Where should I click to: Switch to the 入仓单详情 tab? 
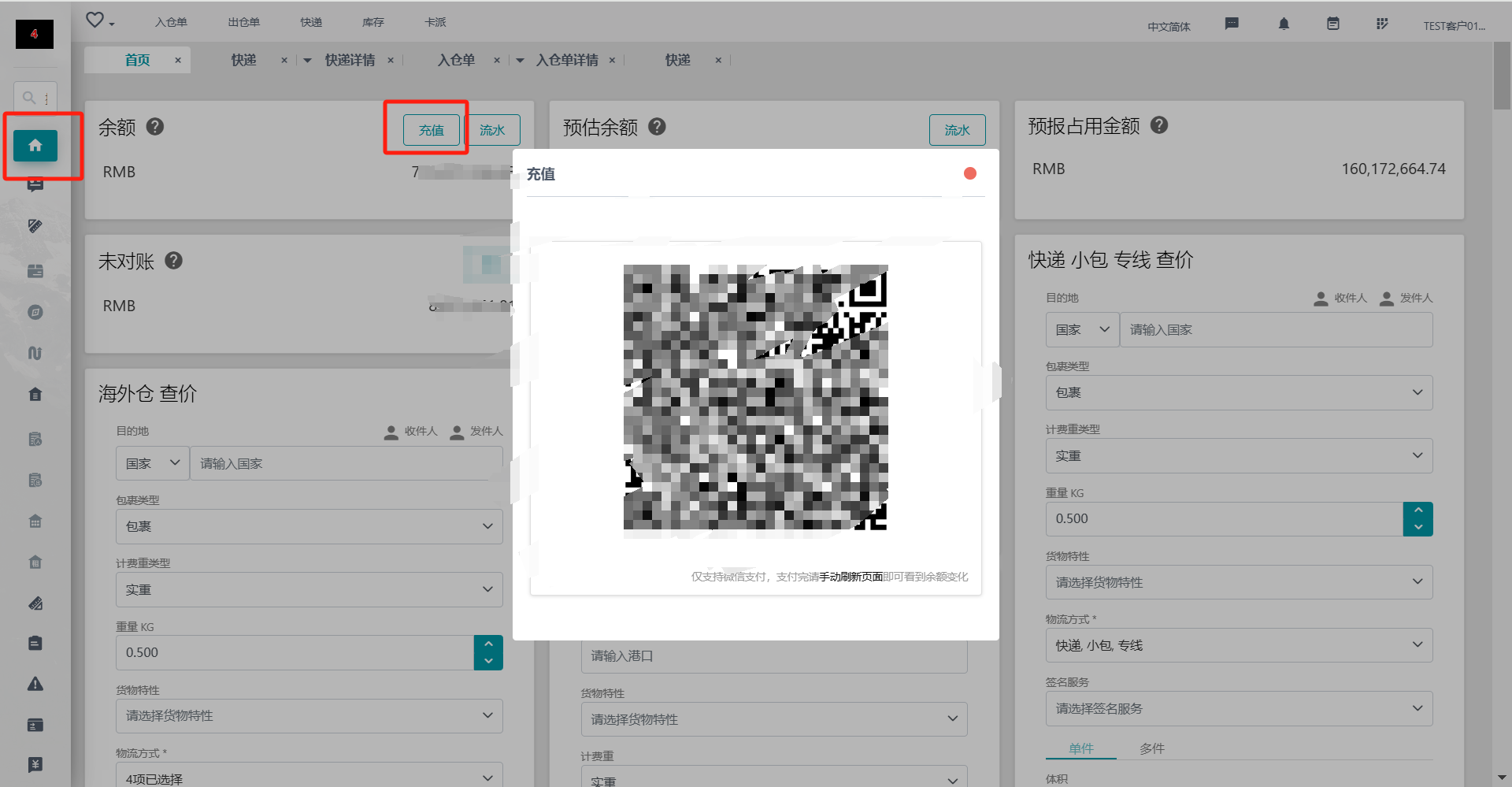coord(567,60)
